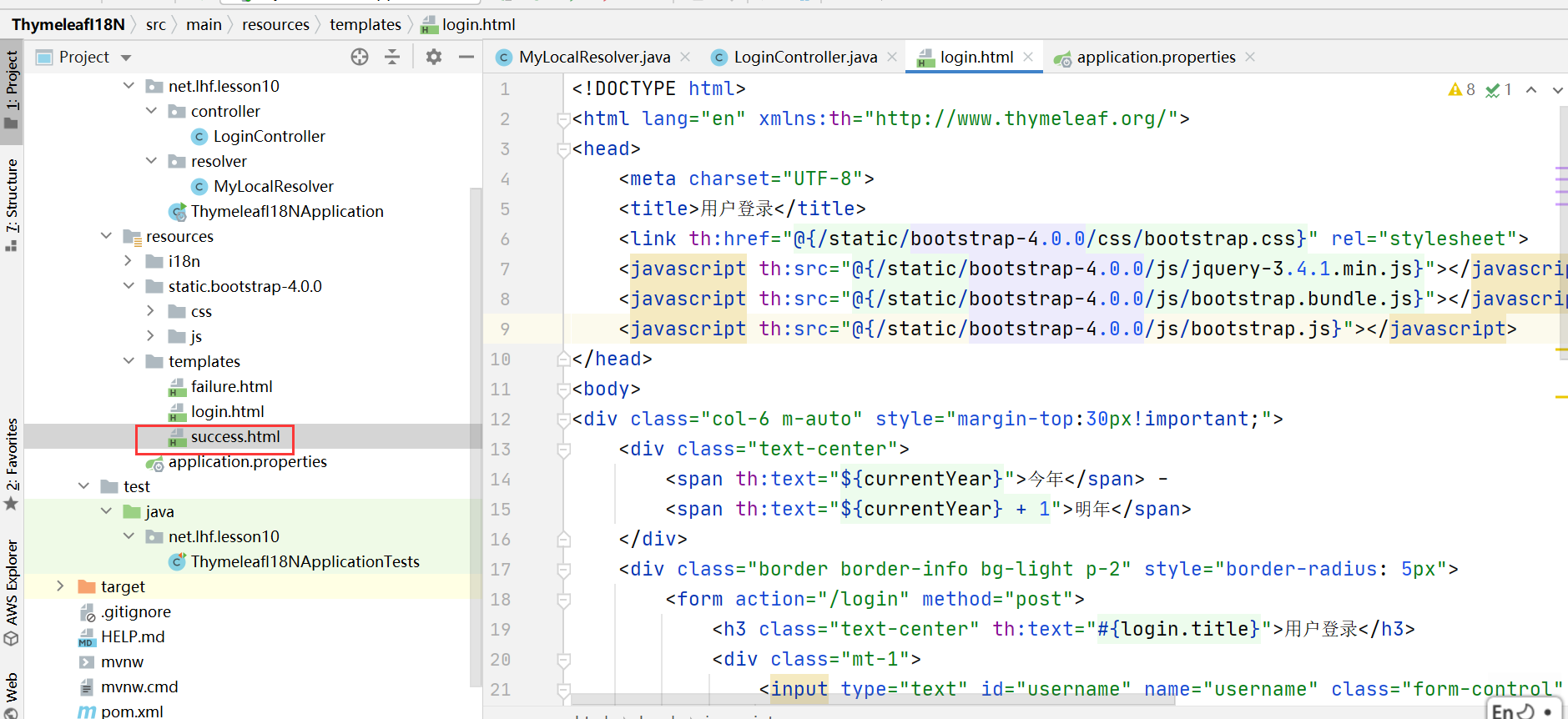This screenshot has width=1568, height=719.
Task: Select ThymeleafI18NApplicationTests class
Action: coord(305,561)
